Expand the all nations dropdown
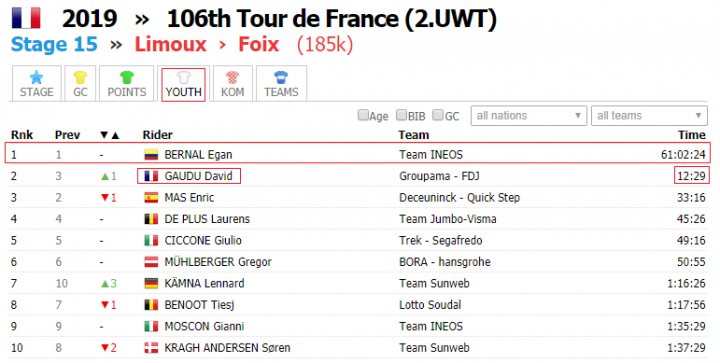 coord(529,116)
